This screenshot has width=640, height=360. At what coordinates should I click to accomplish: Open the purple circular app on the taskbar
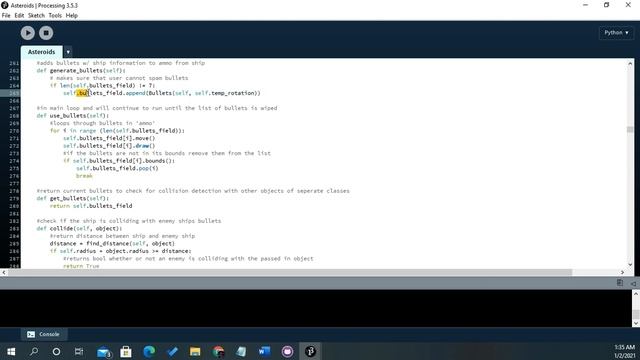pyautogui.click(x=287, y=351)
